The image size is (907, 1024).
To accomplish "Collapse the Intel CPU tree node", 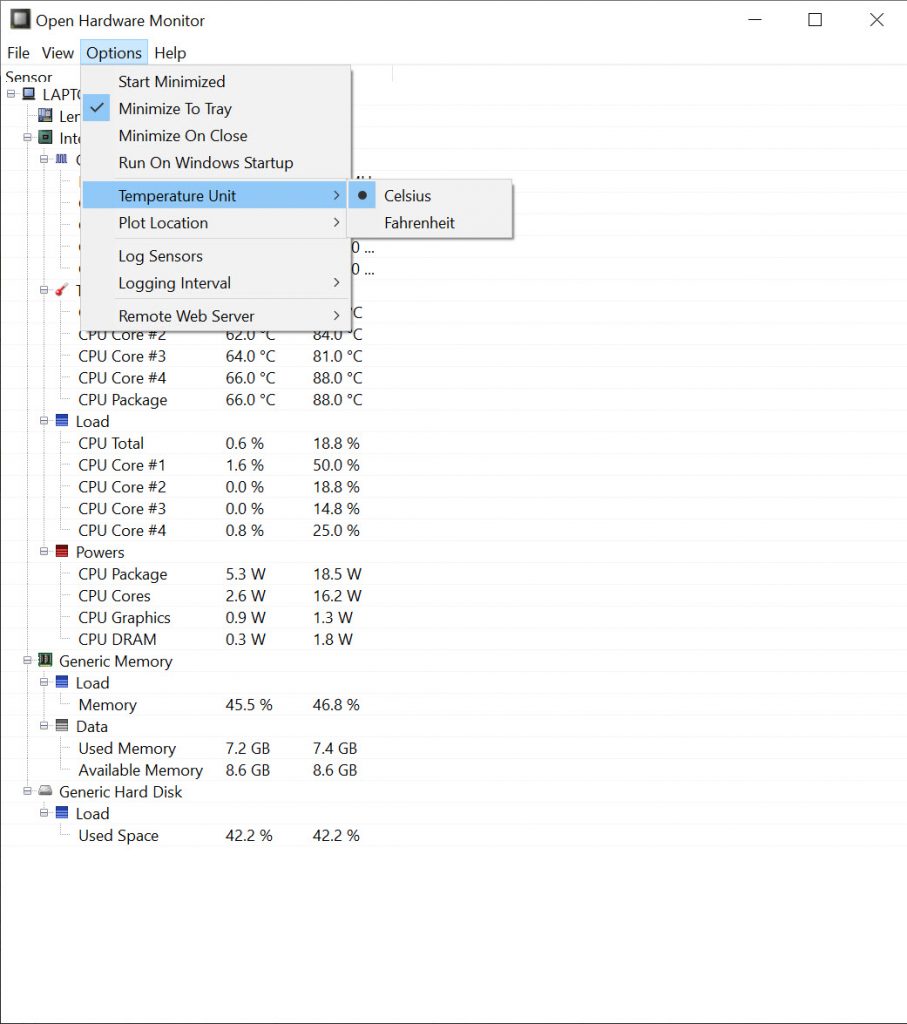I will click(x=27, y=137).
